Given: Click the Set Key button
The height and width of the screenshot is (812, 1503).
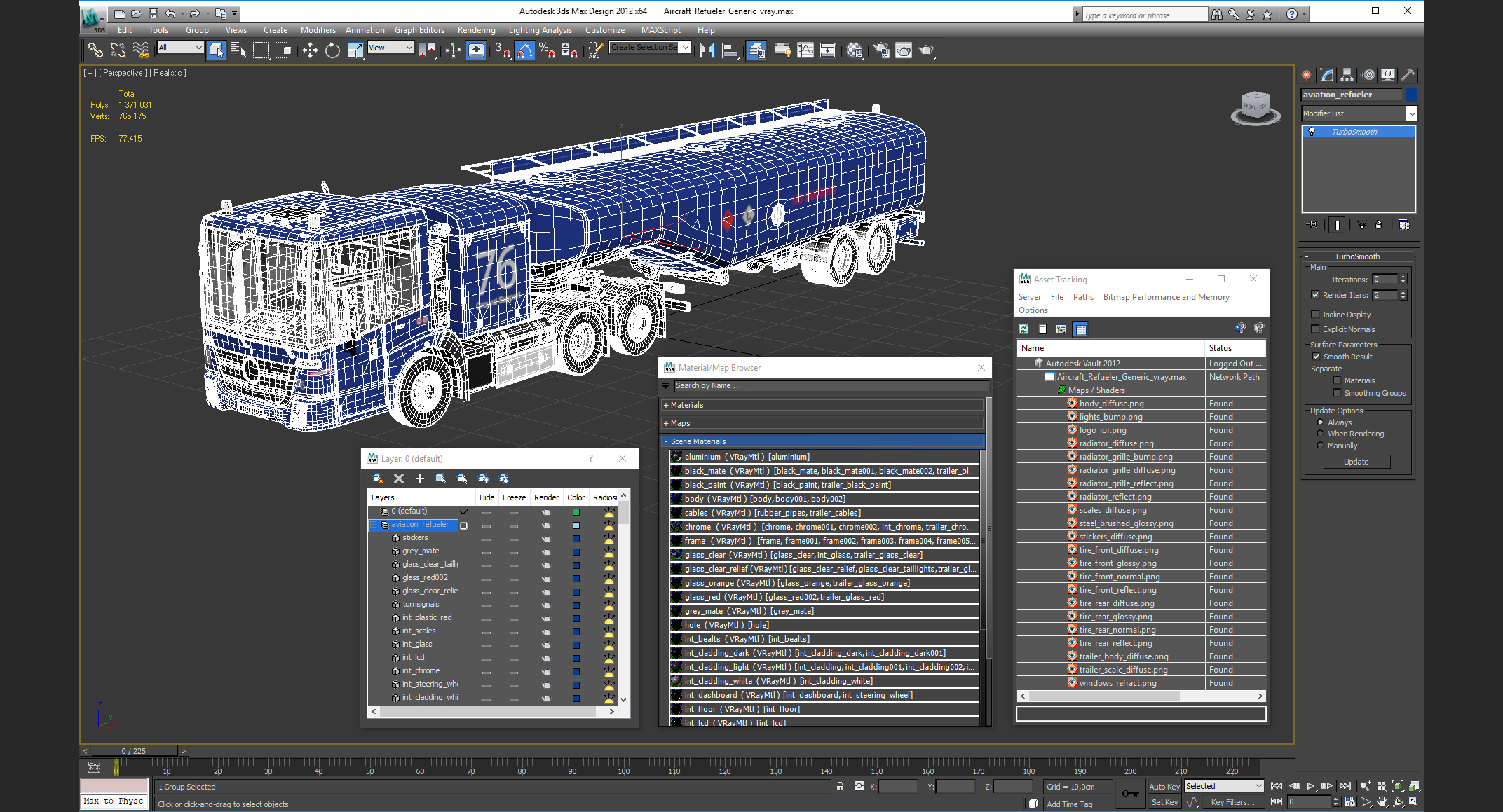Looking at the screenshot, I should (1164, 802).
